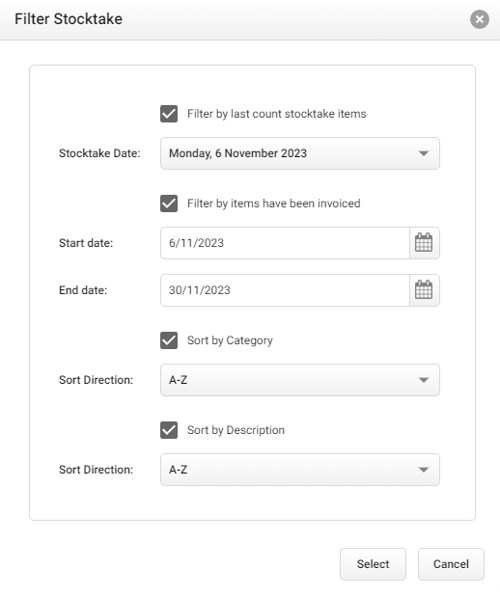Click the End date field showing 30/11/2023
Viewport: 500px width, 596px height.
285,290
